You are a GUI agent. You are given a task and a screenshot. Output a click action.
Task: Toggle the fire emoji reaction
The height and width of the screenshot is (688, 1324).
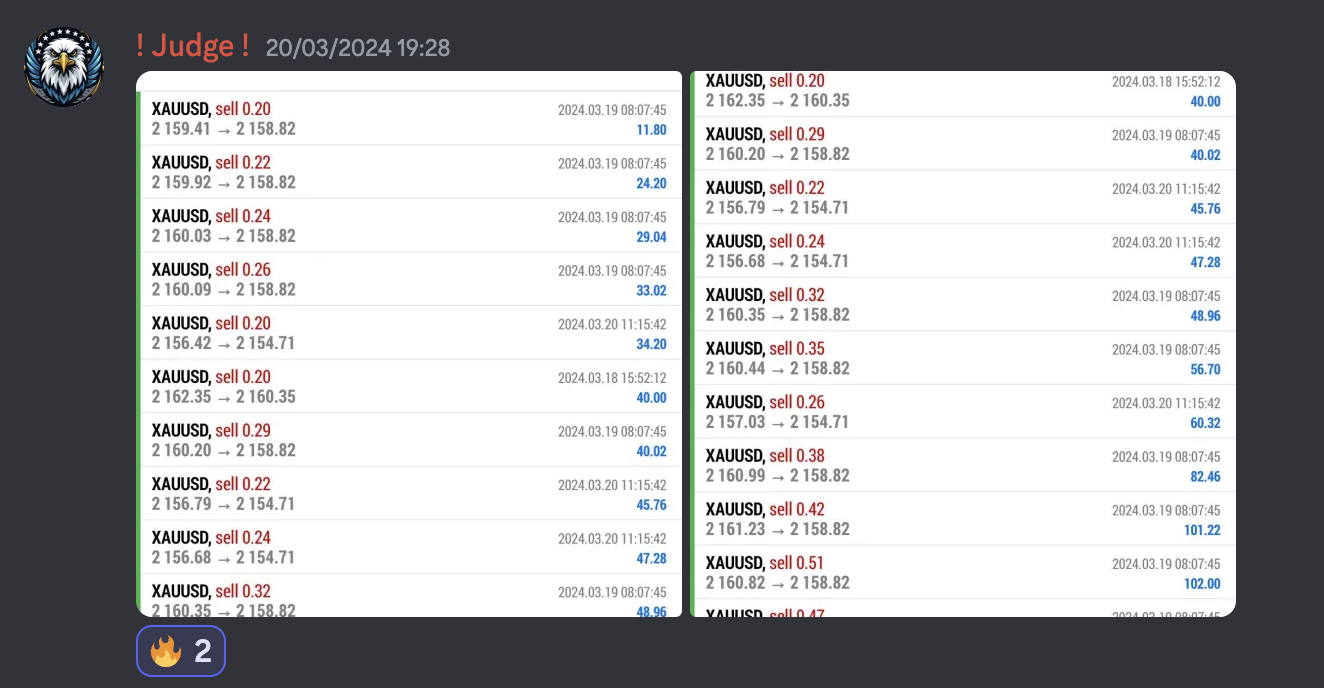click(181, 651)
